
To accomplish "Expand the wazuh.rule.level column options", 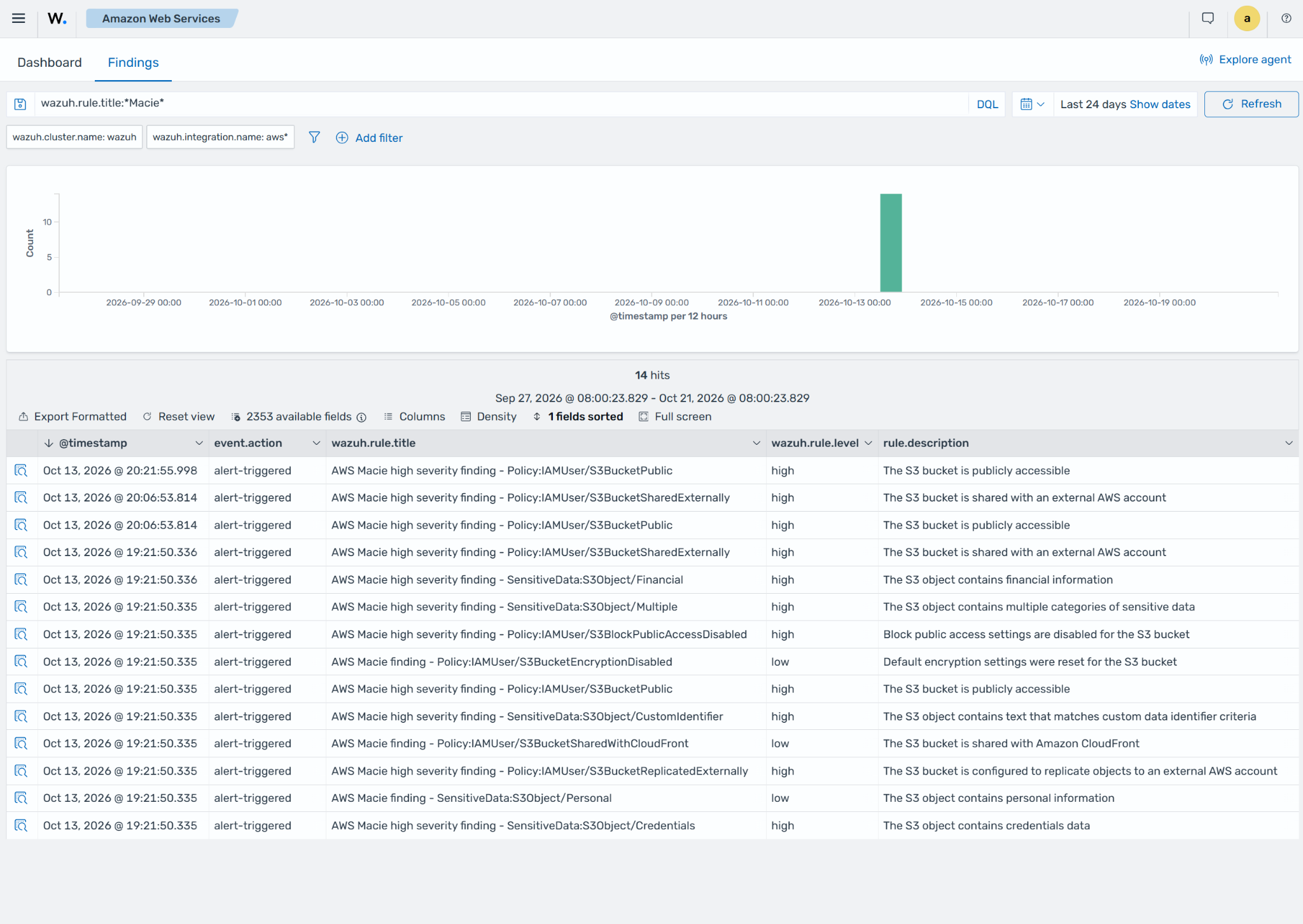I will pos(868,444).
